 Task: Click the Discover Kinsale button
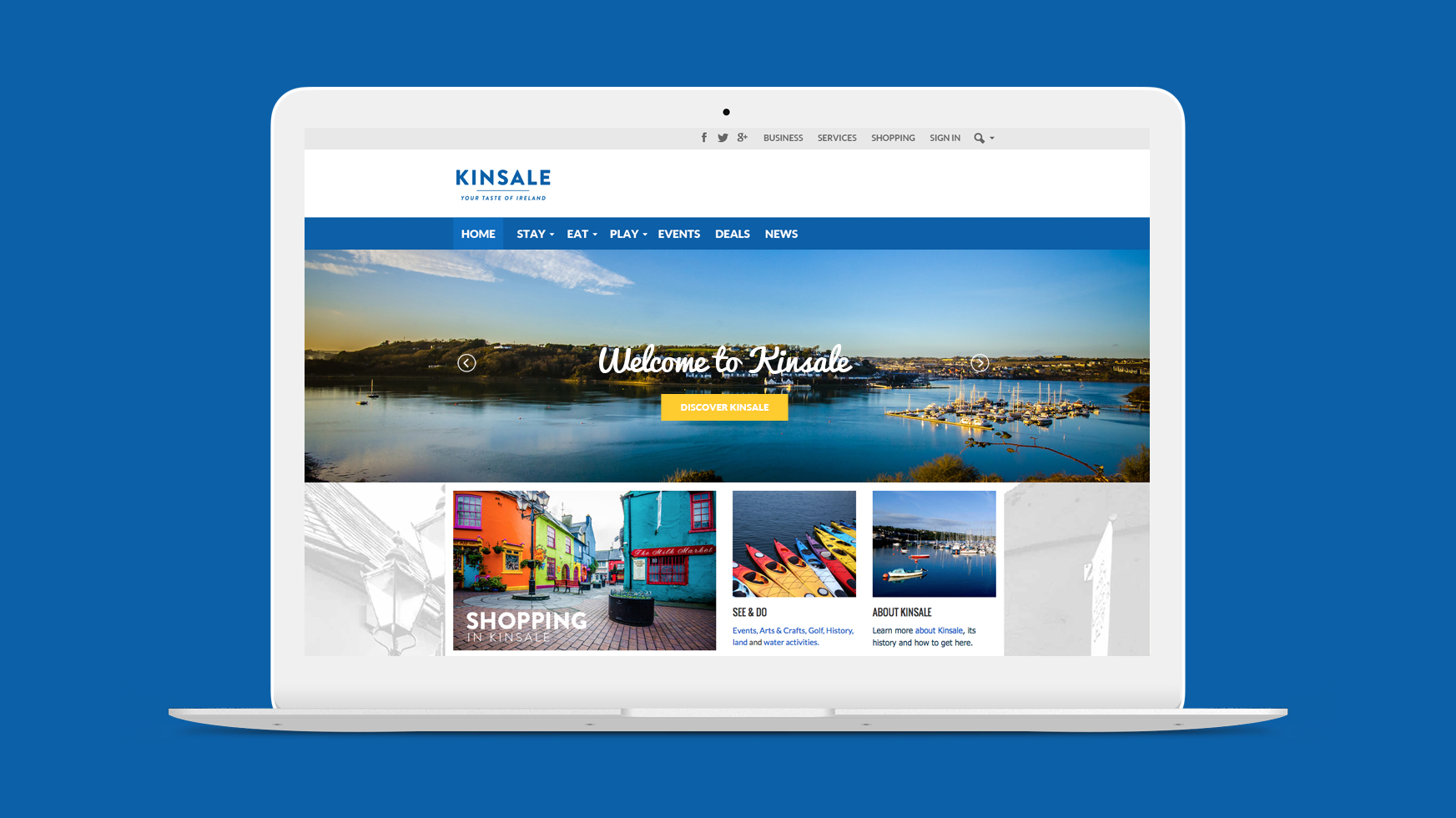724,407
